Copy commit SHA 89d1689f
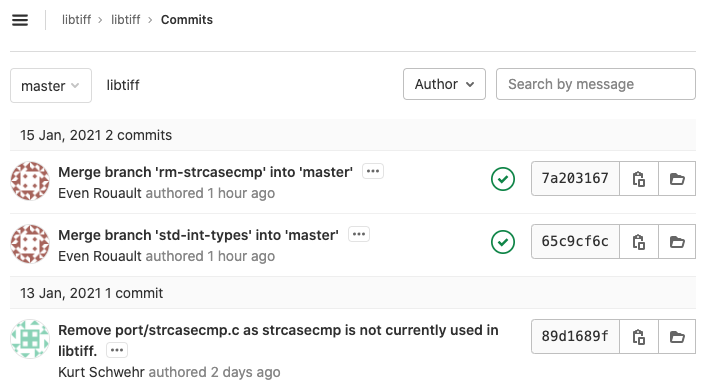The width and height of the screenshot is (708, 389). tap(638, 337)
